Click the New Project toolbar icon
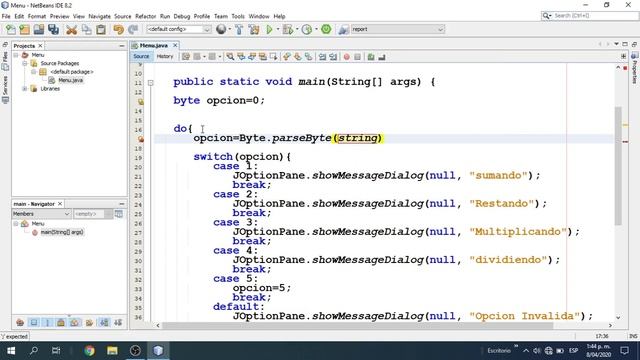This screenshot has height=360, width=640. tap(24, 29)
